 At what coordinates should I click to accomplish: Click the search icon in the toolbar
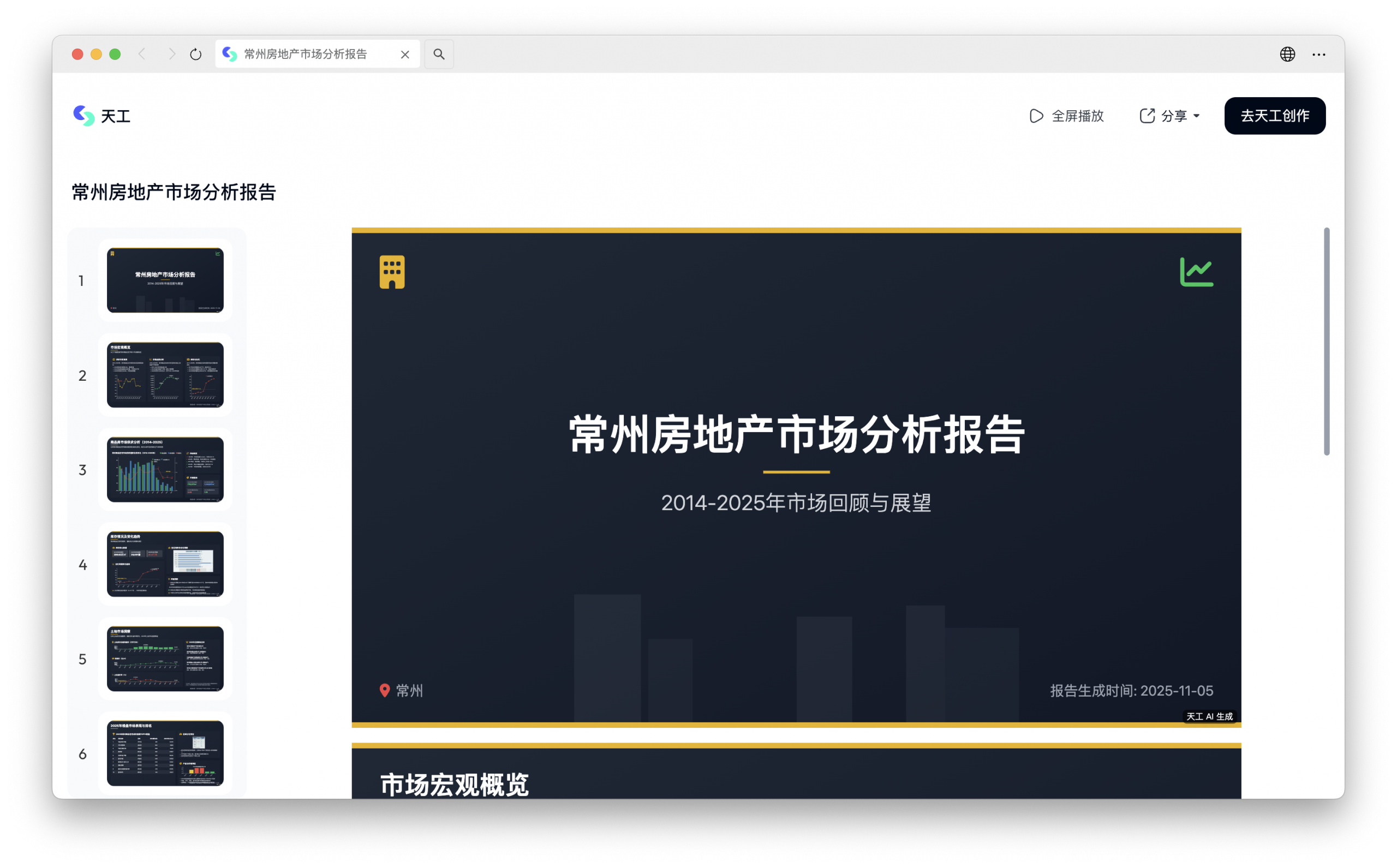[x=439, y=53]
